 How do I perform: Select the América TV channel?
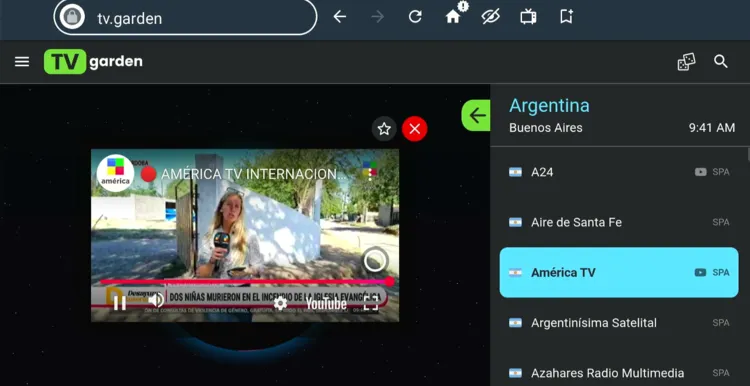(619, 273)
